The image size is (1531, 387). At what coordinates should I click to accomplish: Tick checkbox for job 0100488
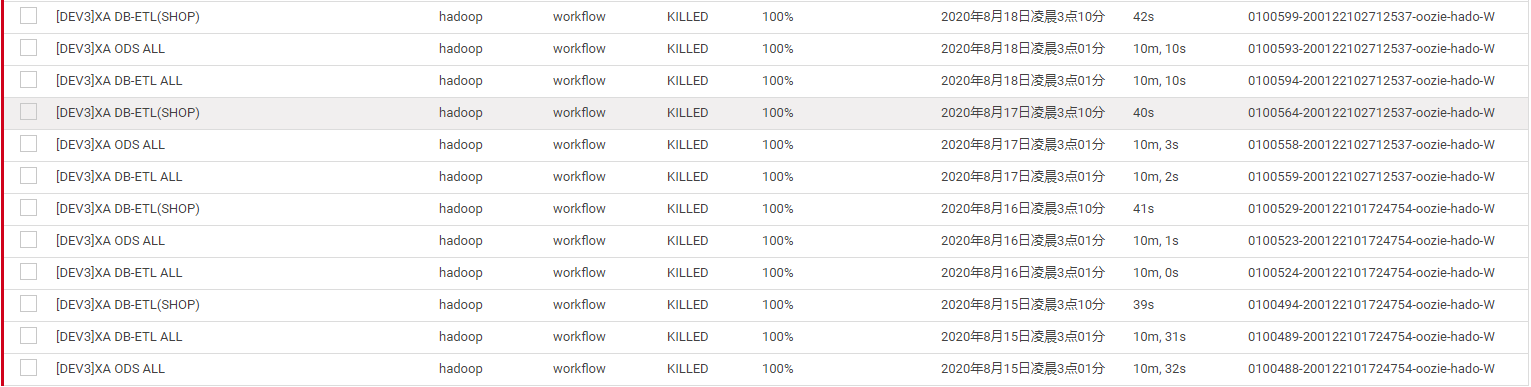click(28, 368)
